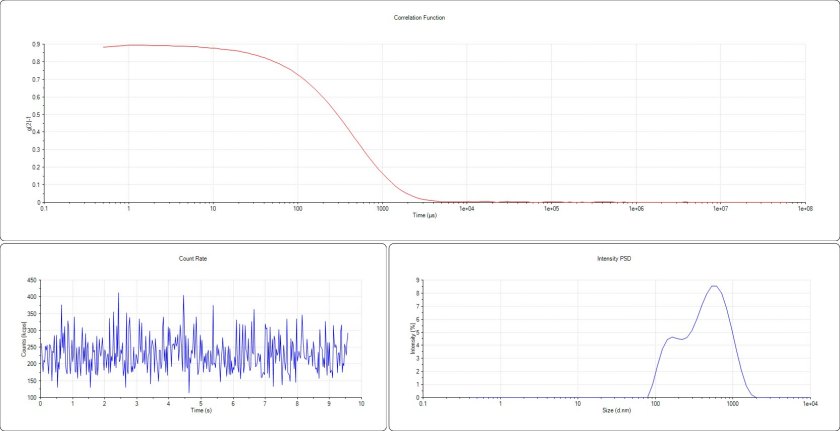Screen dimensions: 840x431
Task: Click the 1e+04 tick on the PSD size axis
Action: pos(809,404)
